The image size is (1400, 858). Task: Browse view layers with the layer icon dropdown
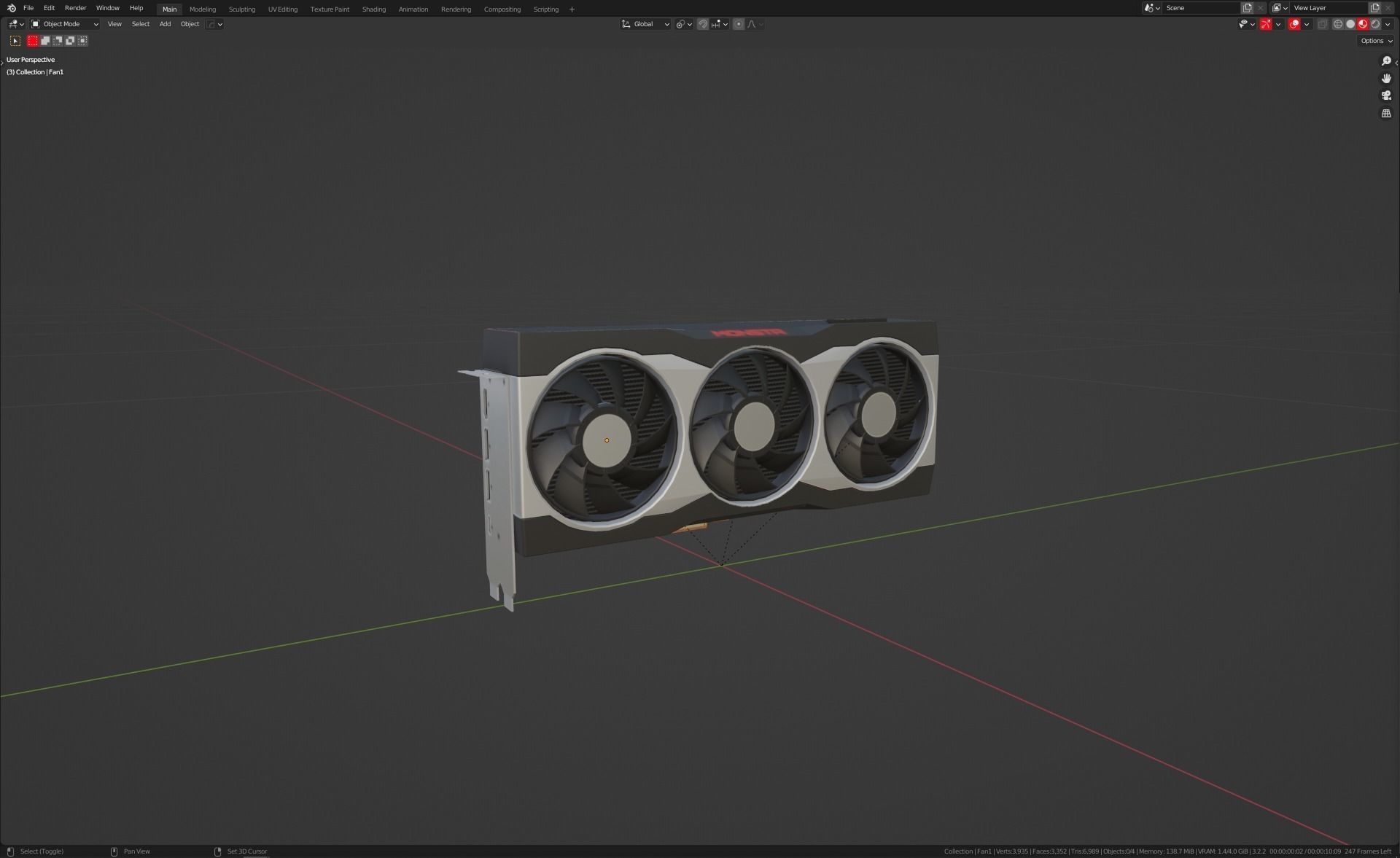1280,8
